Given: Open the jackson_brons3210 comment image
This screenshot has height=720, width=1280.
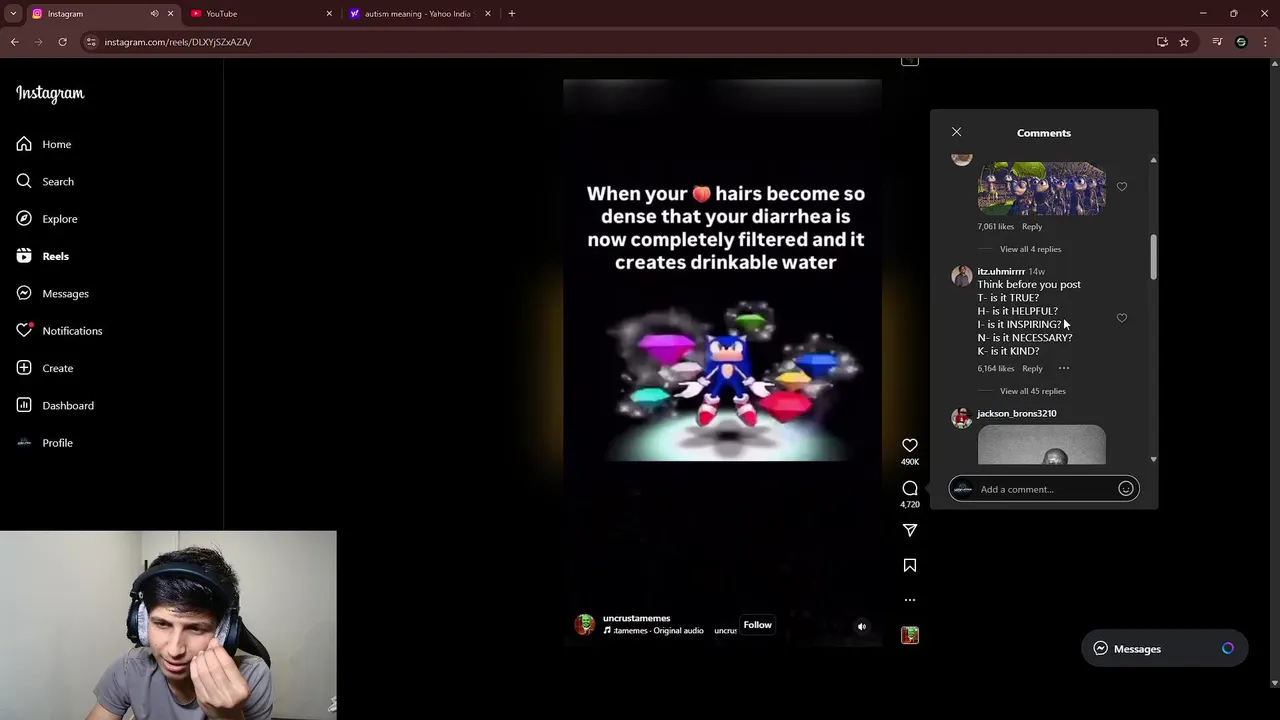Looking at the screenshot, I should pos(1041,445).
